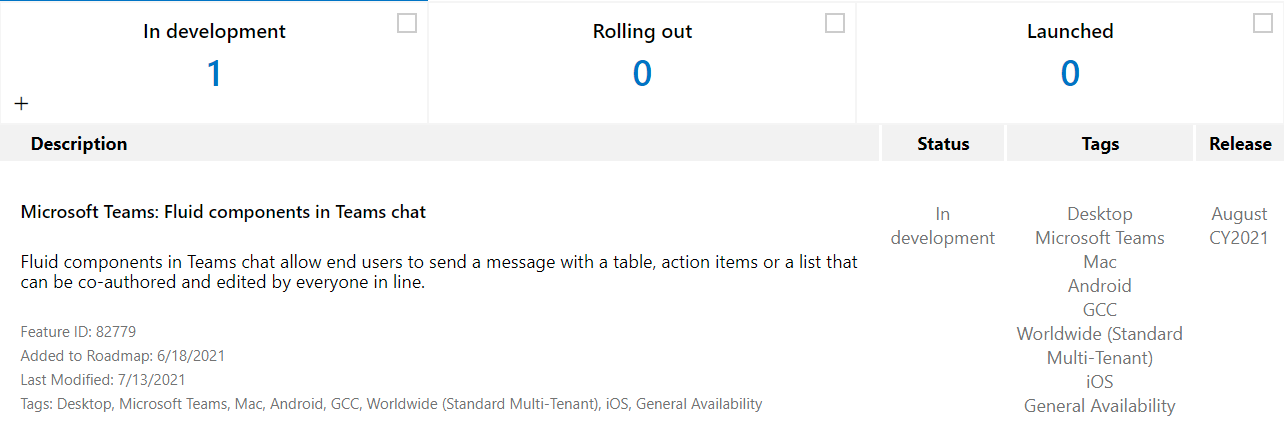Viewport: 1284px width, 424px height.
Task: Check the In development filter checkbox
Action: click(407, 24)
